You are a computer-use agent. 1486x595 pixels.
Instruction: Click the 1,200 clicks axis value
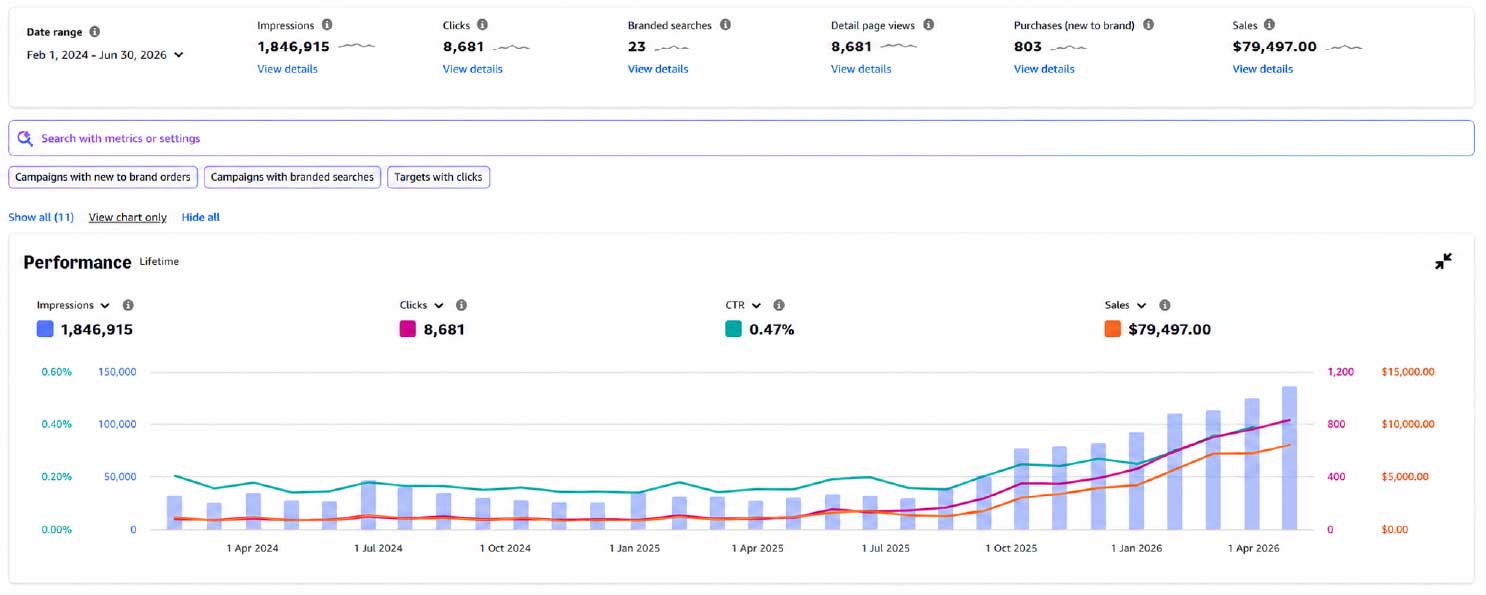[x=1340, y=372]
